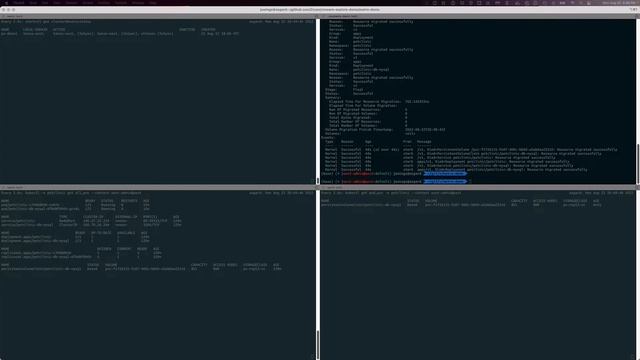Click the top-right pane vertical scrollbar thumb
The width and height of the screenshot is (640, 360).
(x=638, y=163)
